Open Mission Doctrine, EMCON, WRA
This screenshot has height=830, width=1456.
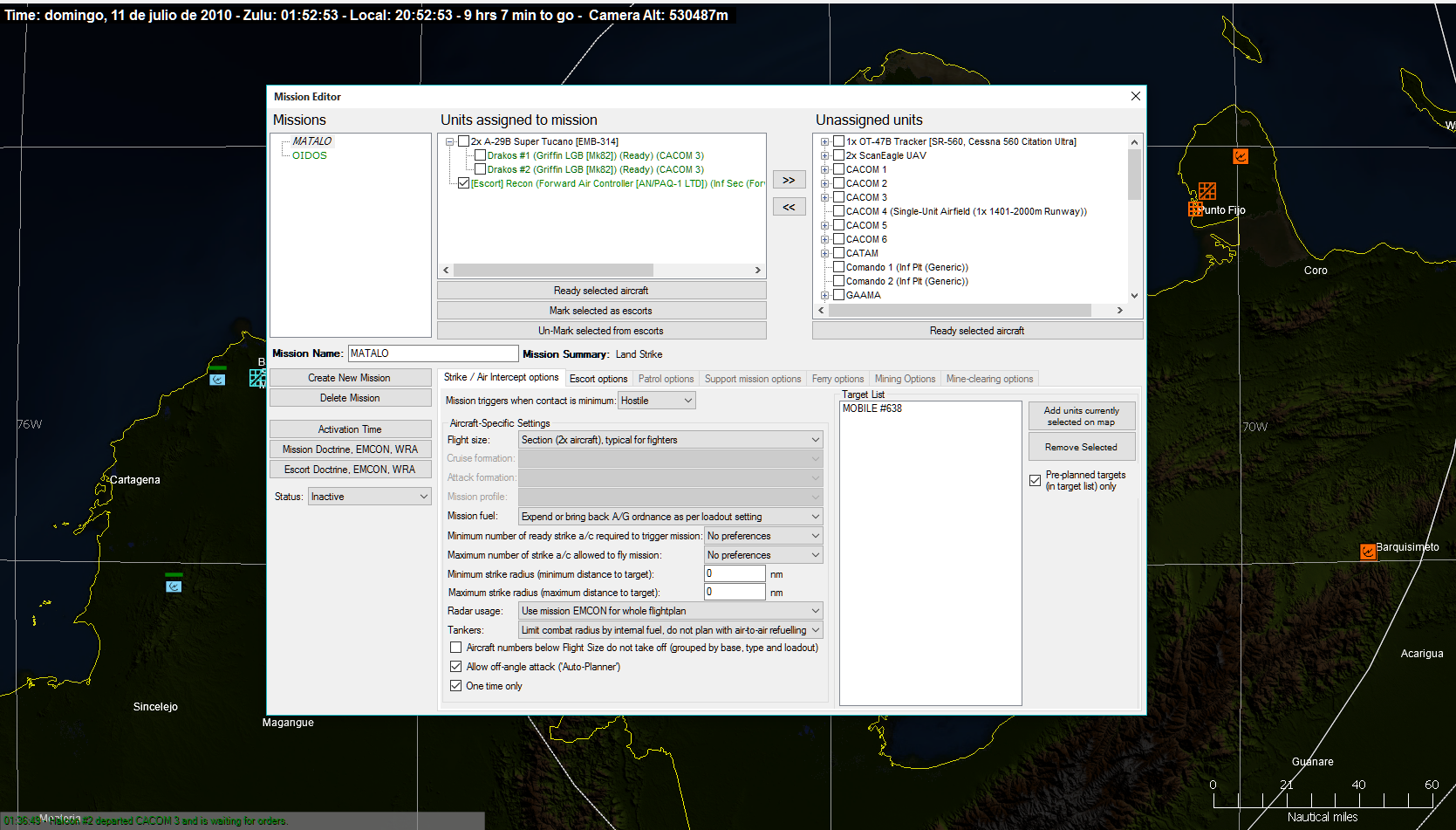(x=350, y=449)
